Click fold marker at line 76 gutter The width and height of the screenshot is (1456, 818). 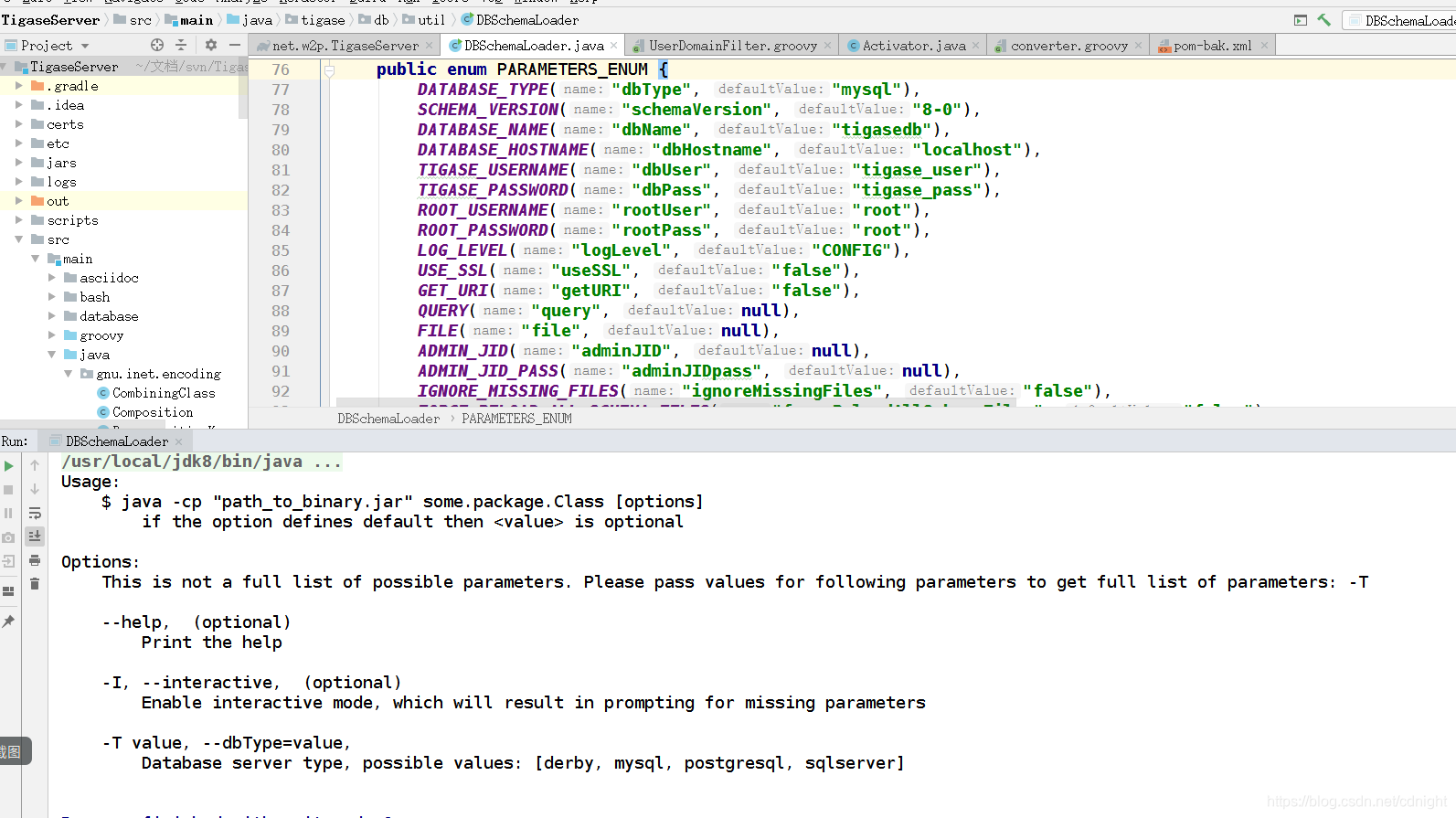coord(330,69)
